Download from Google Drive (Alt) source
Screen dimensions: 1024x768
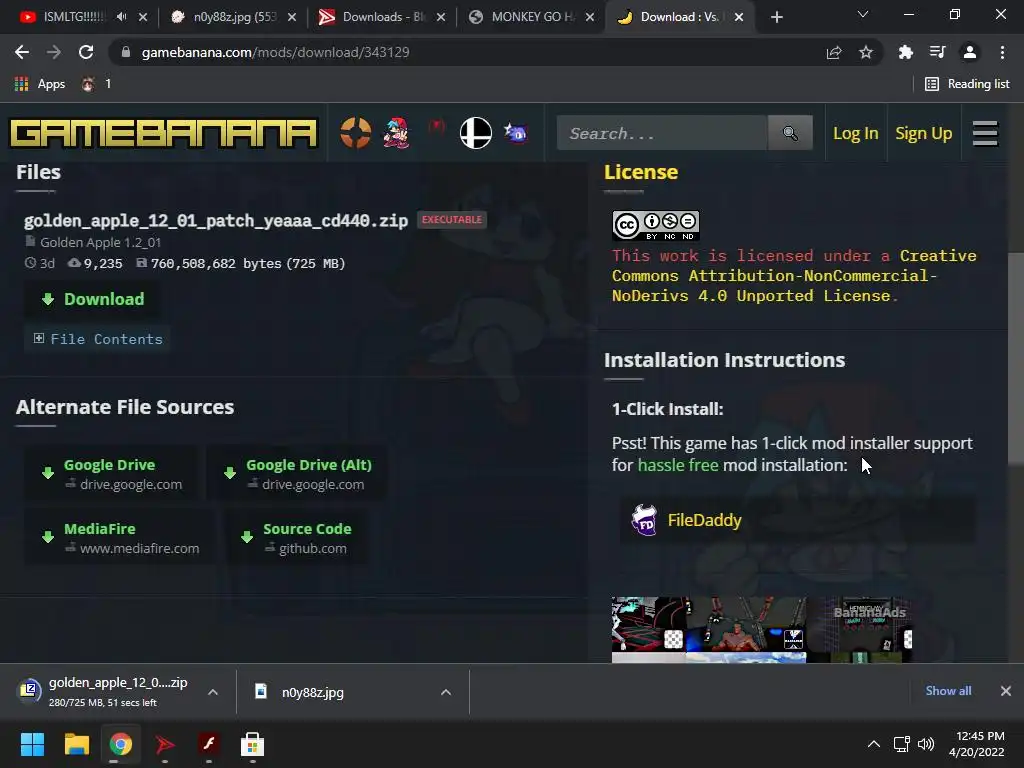(298, 474)
